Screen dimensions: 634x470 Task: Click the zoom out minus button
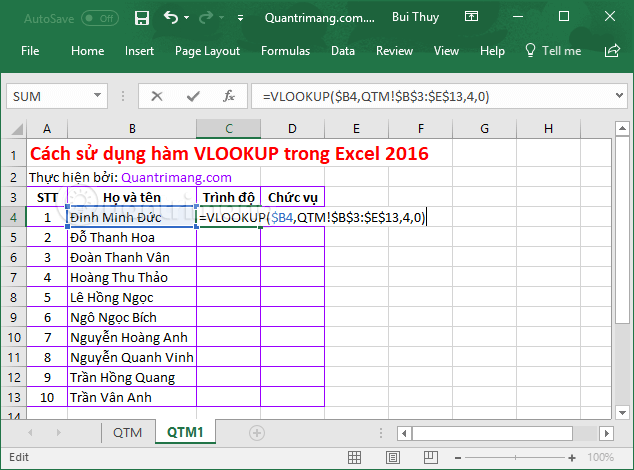(458, 458)
